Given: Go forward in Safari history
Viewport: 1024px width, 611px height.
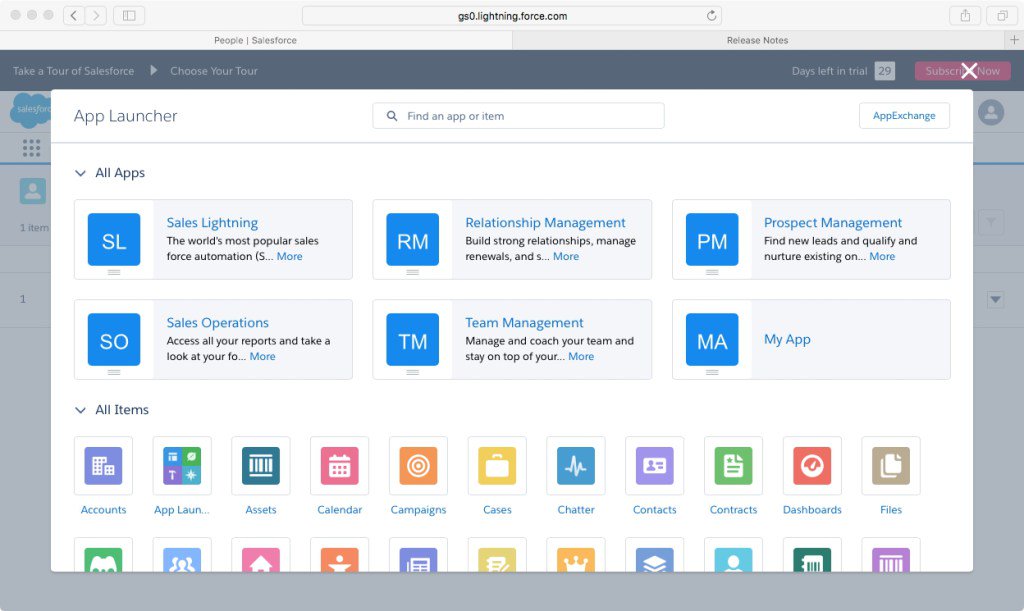Looking at the screenshot, I should pos(96,16).
